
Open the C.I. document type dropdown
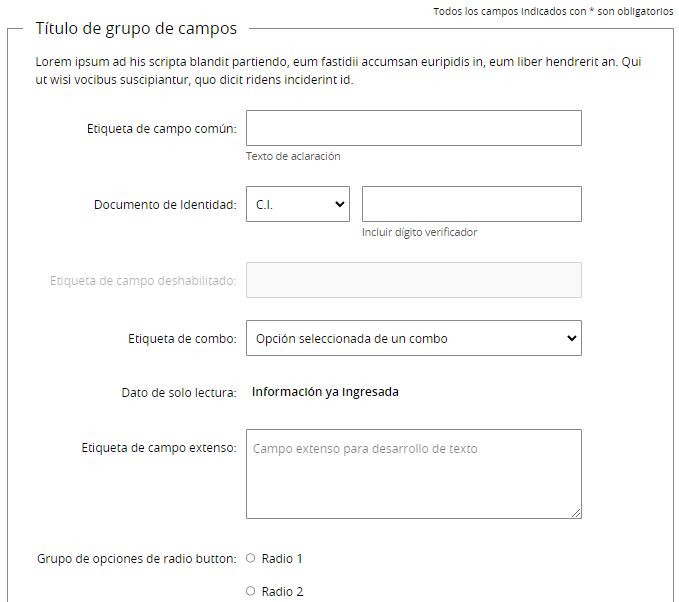click(x=297, y=204)
